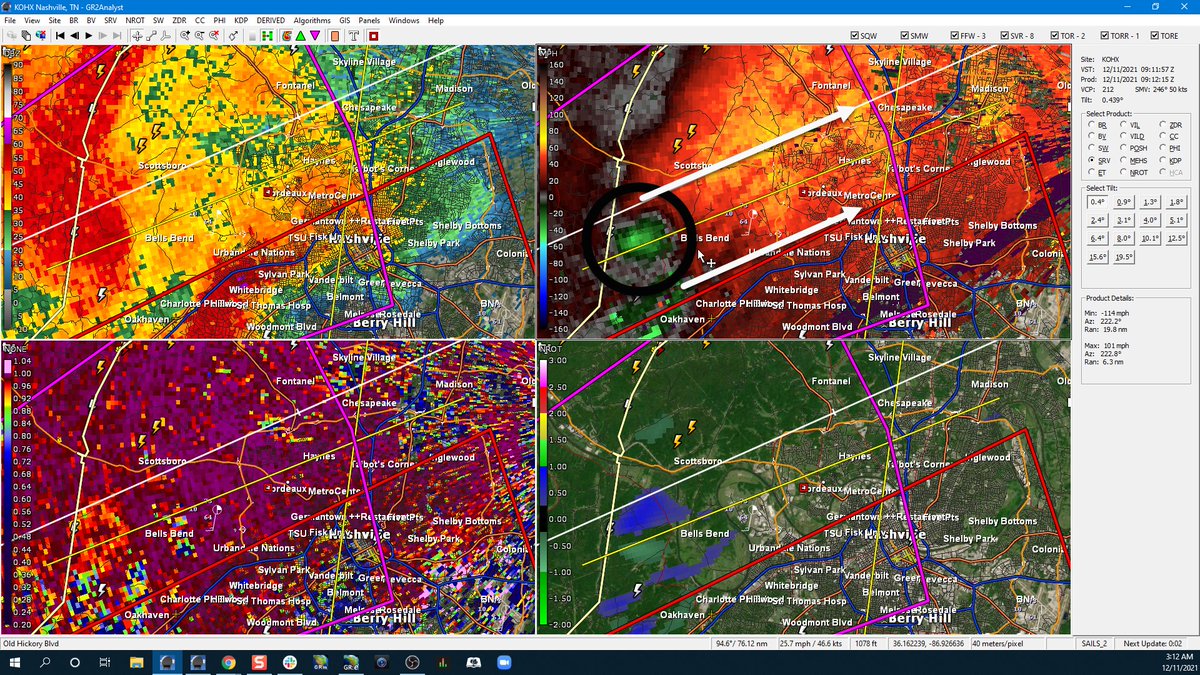Disable the TOR - 2 warning overlay

click(x=1054, y=34)
